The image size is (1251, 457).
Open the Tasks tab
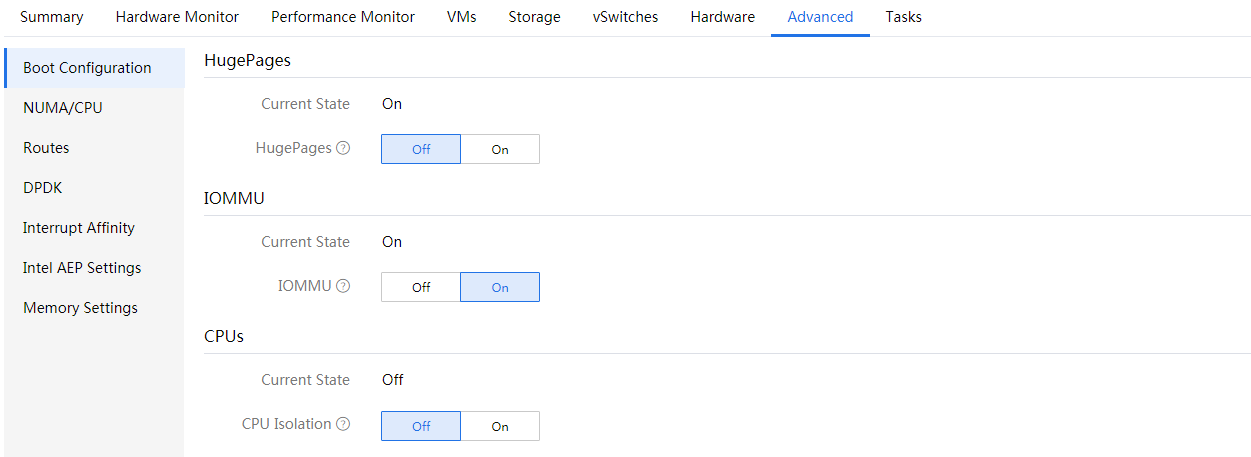point(903,17)
